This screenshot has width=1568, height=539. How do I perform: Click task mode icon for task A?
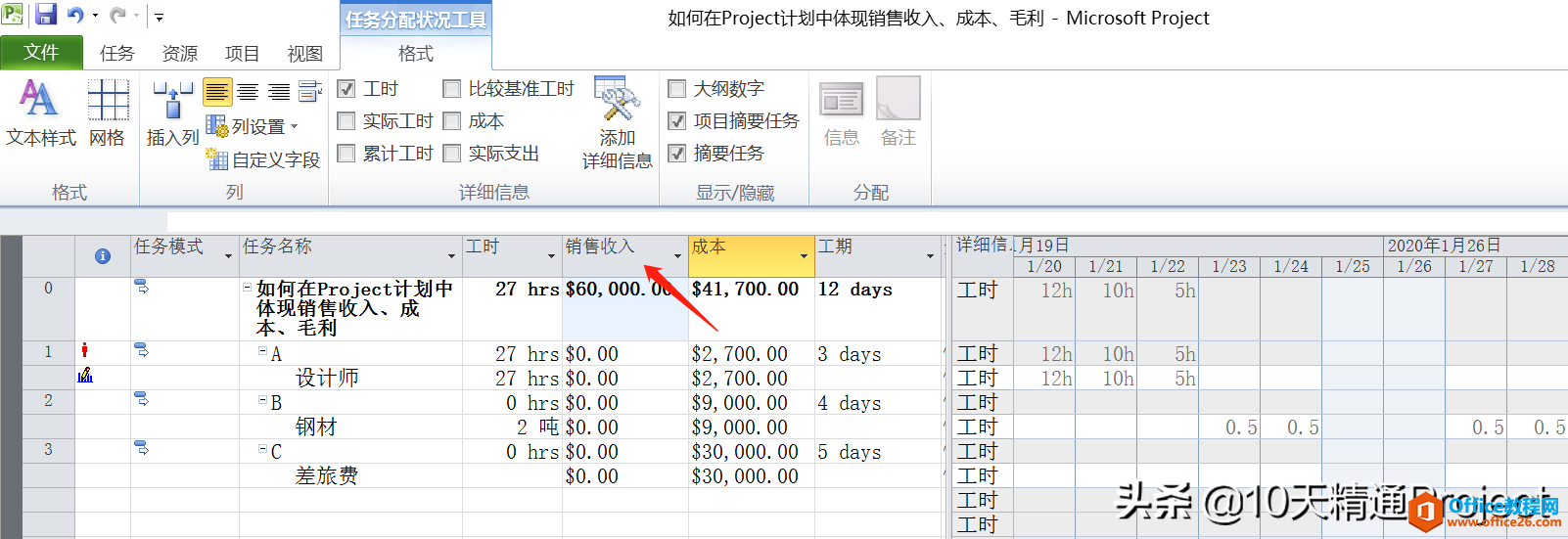(x=141, y=350)
